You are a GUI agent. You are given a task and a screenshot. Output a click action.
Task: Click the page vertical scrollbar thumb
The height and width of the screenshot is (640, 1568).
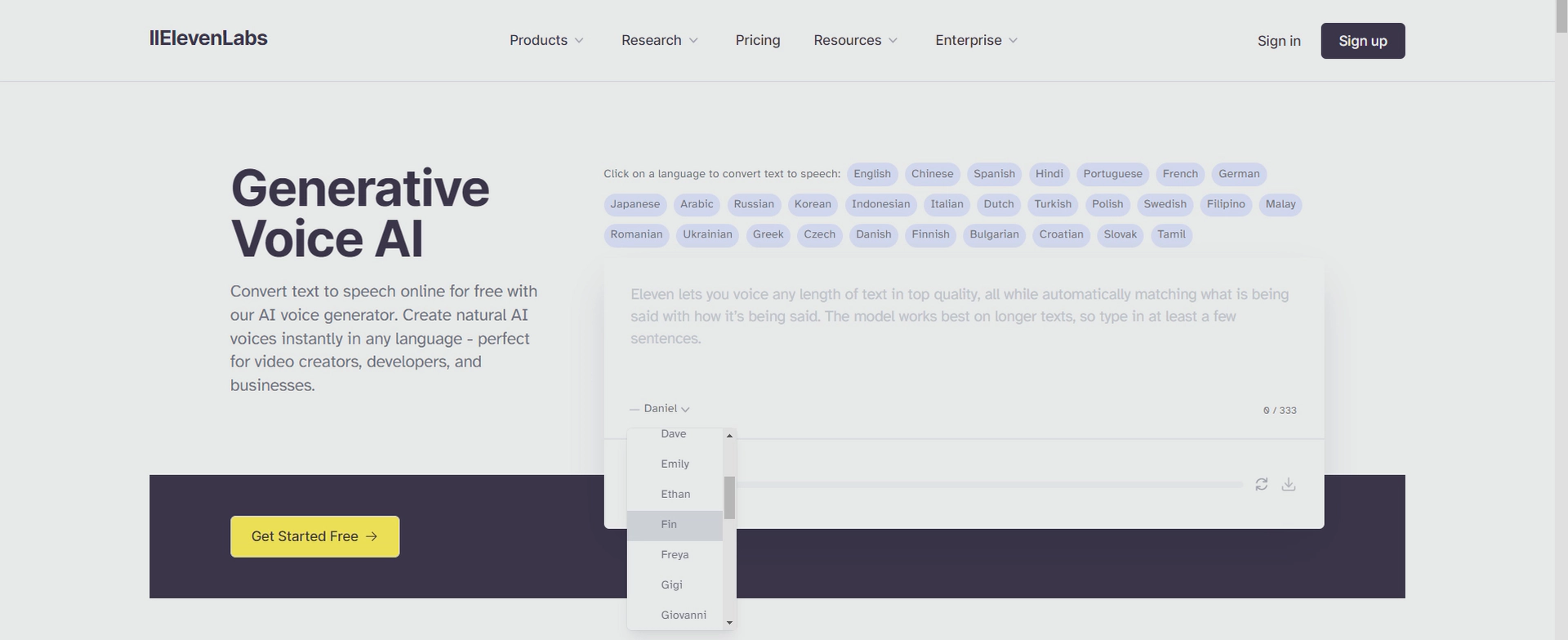(x=1561, y=16)
